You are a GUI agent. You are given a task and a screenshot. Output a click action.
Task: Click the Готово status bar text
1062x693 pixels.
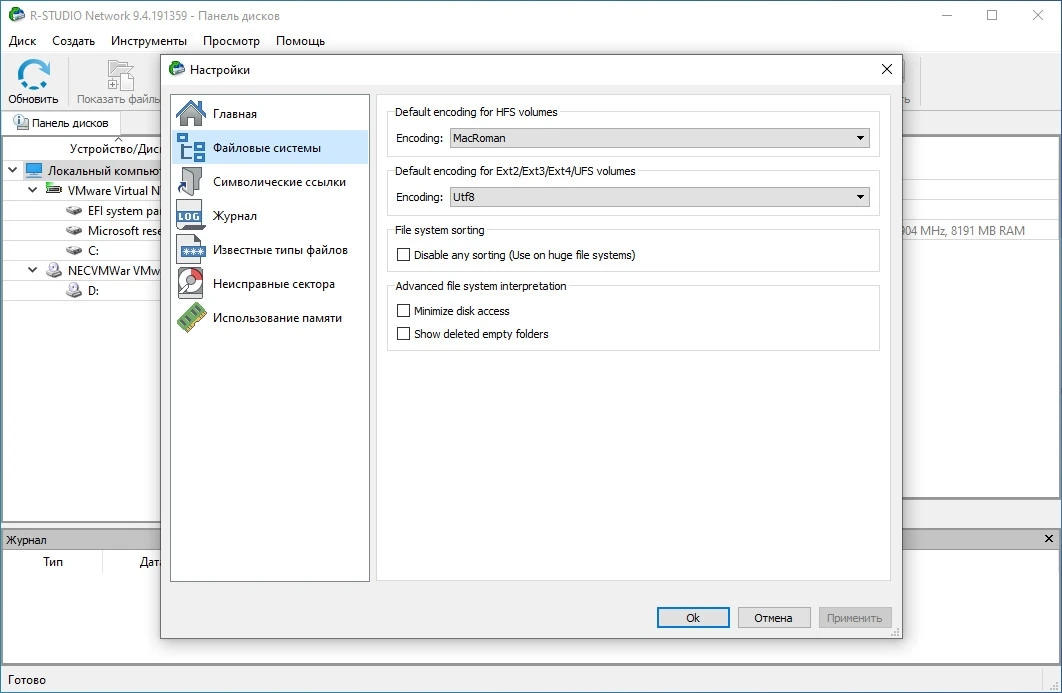tap(27, 679)
